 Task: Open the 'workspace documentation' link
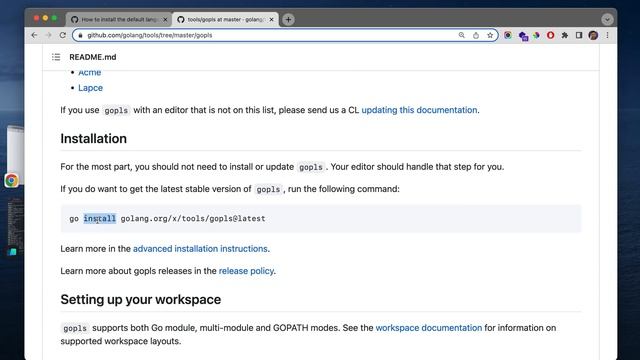pyautogui.click(x=429, y=328)
